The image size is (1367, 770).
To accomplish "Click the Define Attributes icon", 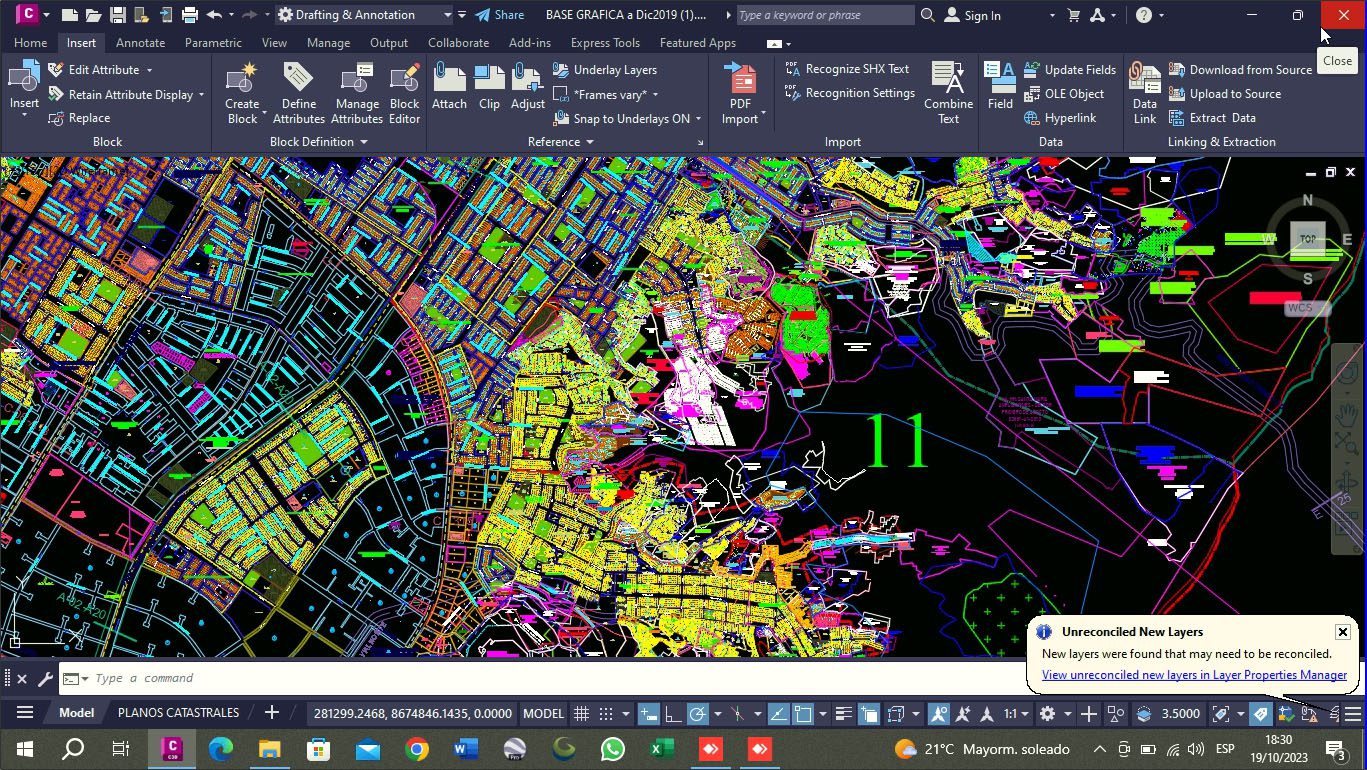I will point(298,92).
